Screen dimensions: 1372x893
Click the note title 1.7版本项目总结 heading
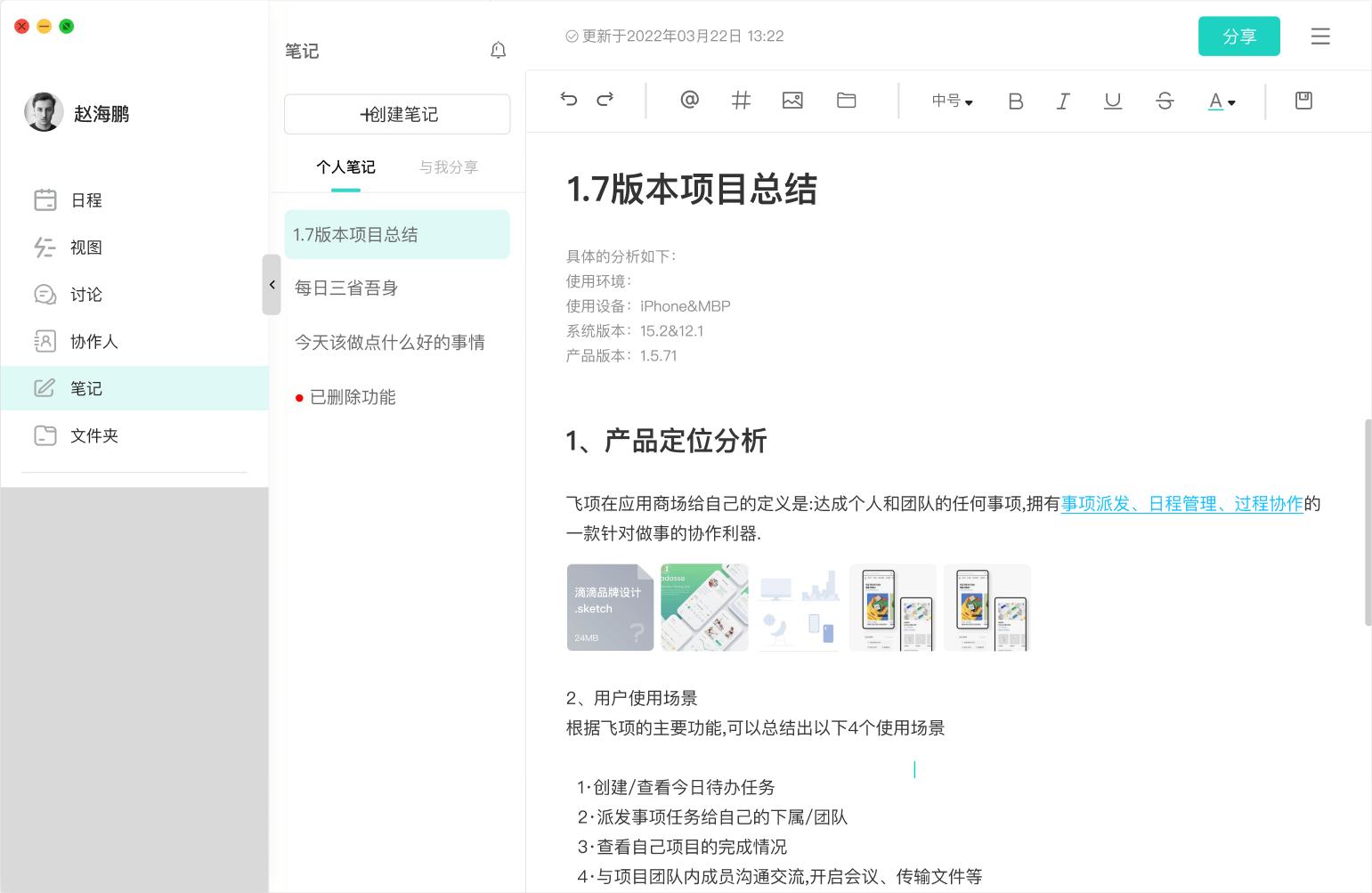click(x=692, y=190)
